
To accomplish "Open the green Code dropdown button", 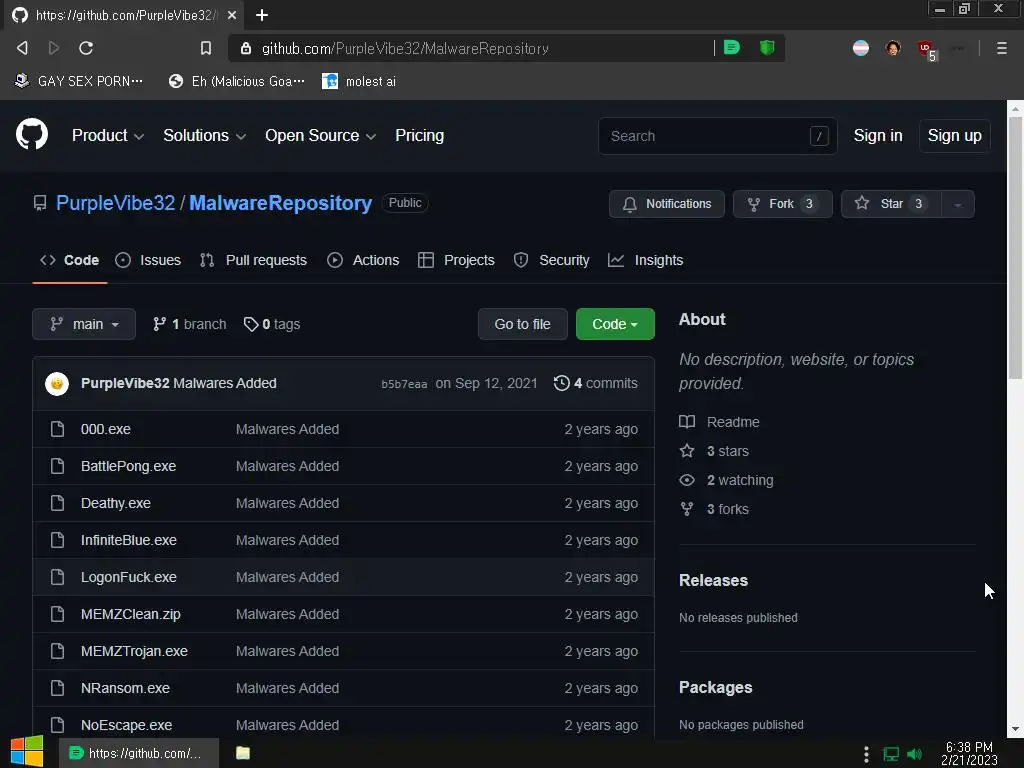I will point(615,324).
